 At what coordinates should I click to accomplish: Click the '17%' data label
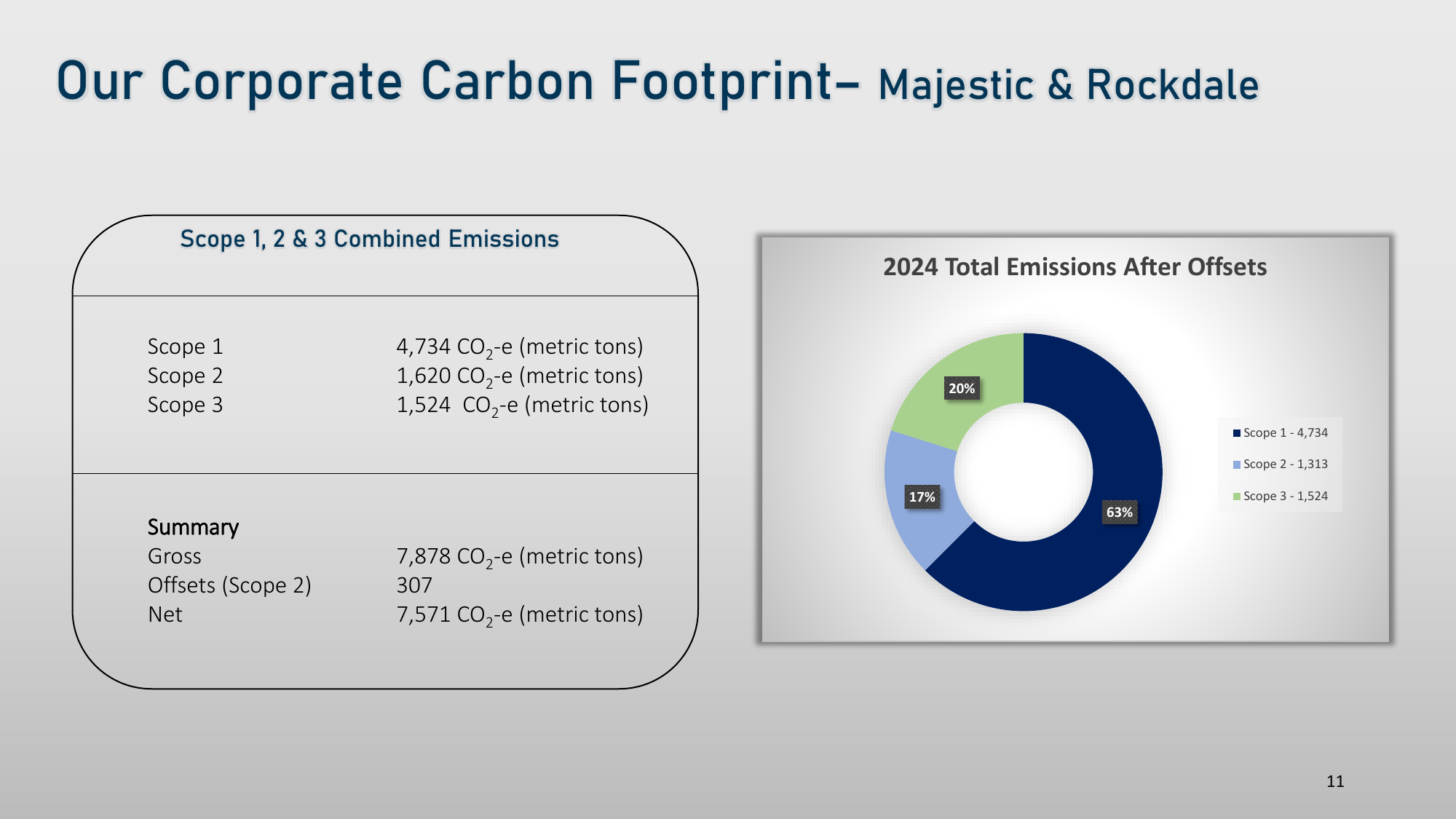(x=922, y=496)
